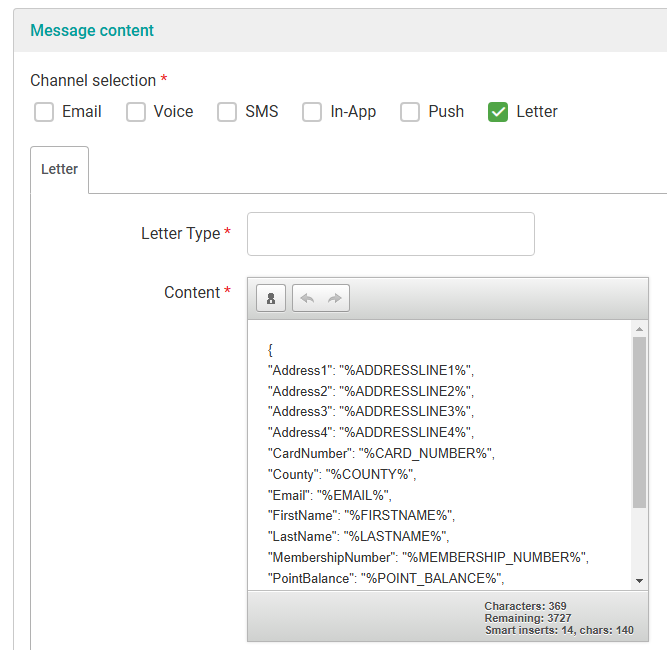
Task: Click the Message content panel header
Action: coord(92,30)
